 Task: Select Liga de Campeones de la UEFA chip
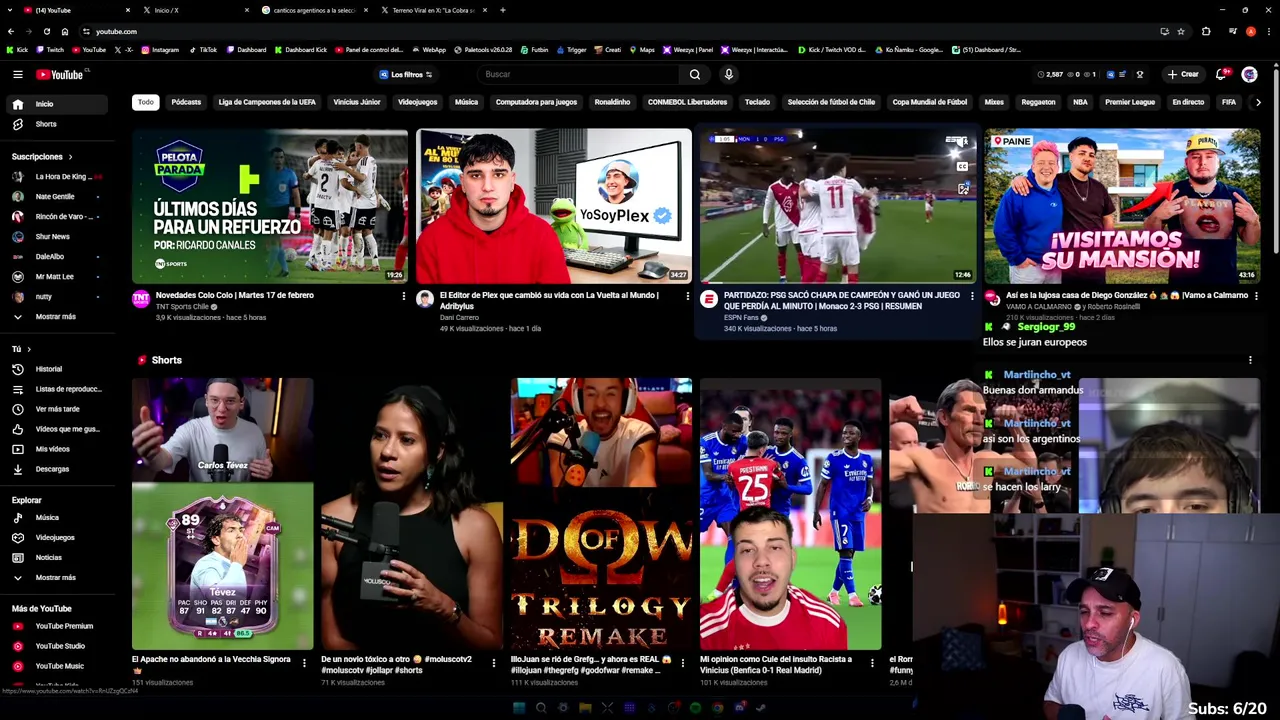pyautogui.click(x=267, y=102)
